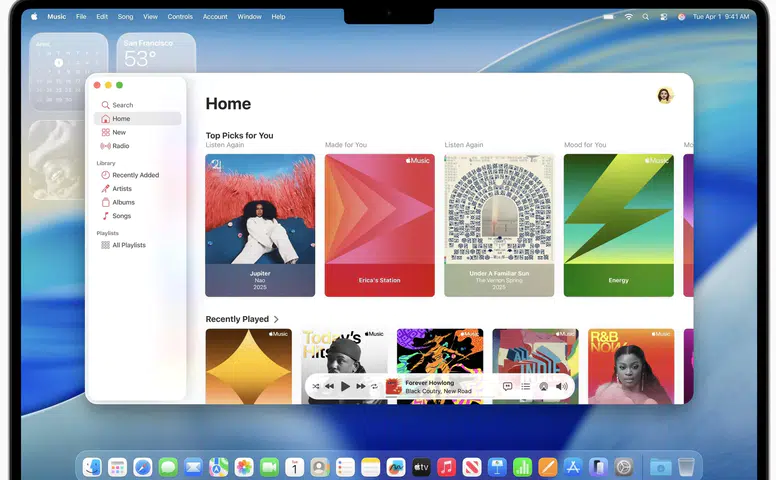This screenshot has height=480, width=776.
Task: Open Mail from the Dock
Action: pyautogui.click(x=193, y=467)
